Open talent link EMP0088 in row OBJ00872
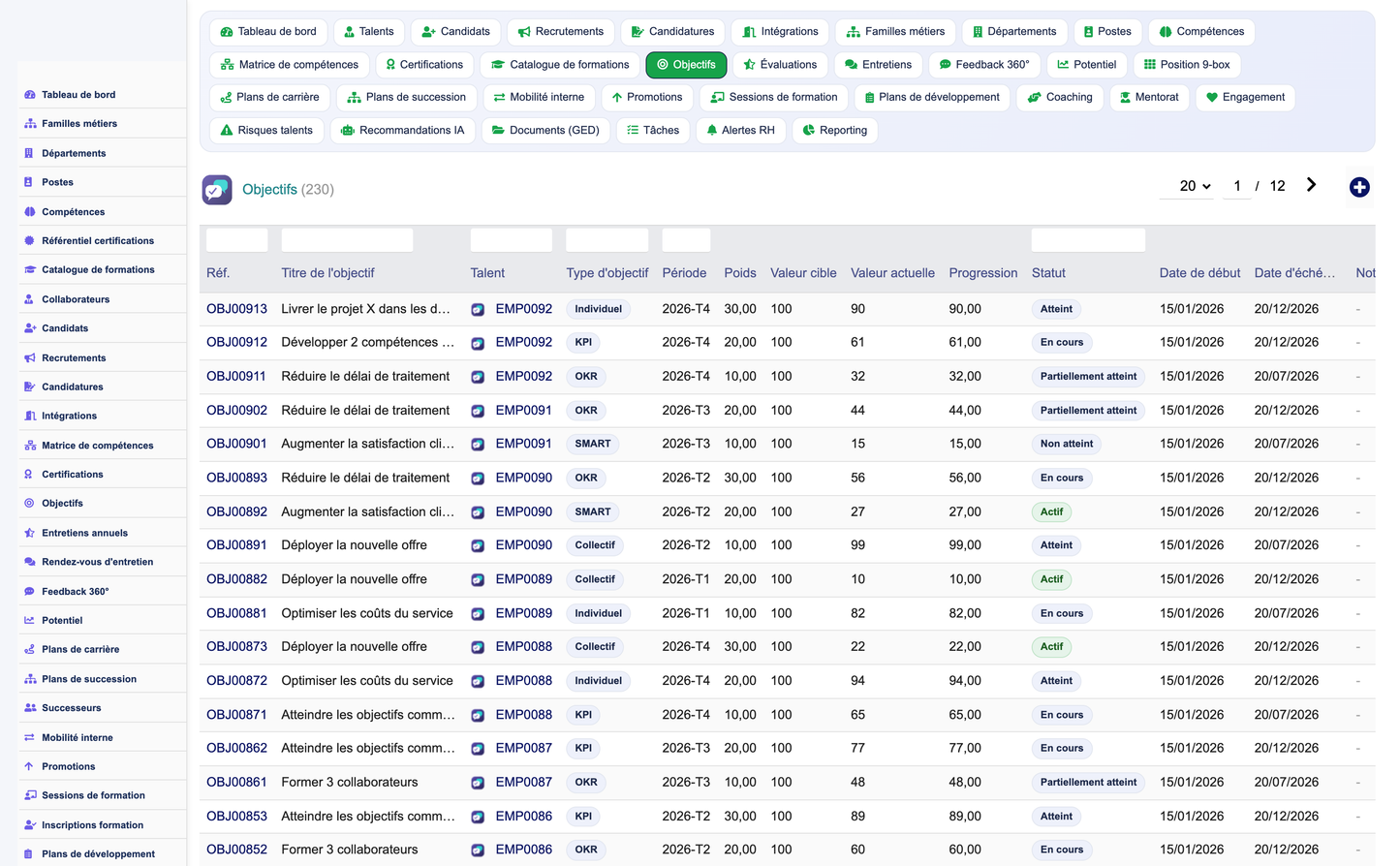 coord(524,681)
